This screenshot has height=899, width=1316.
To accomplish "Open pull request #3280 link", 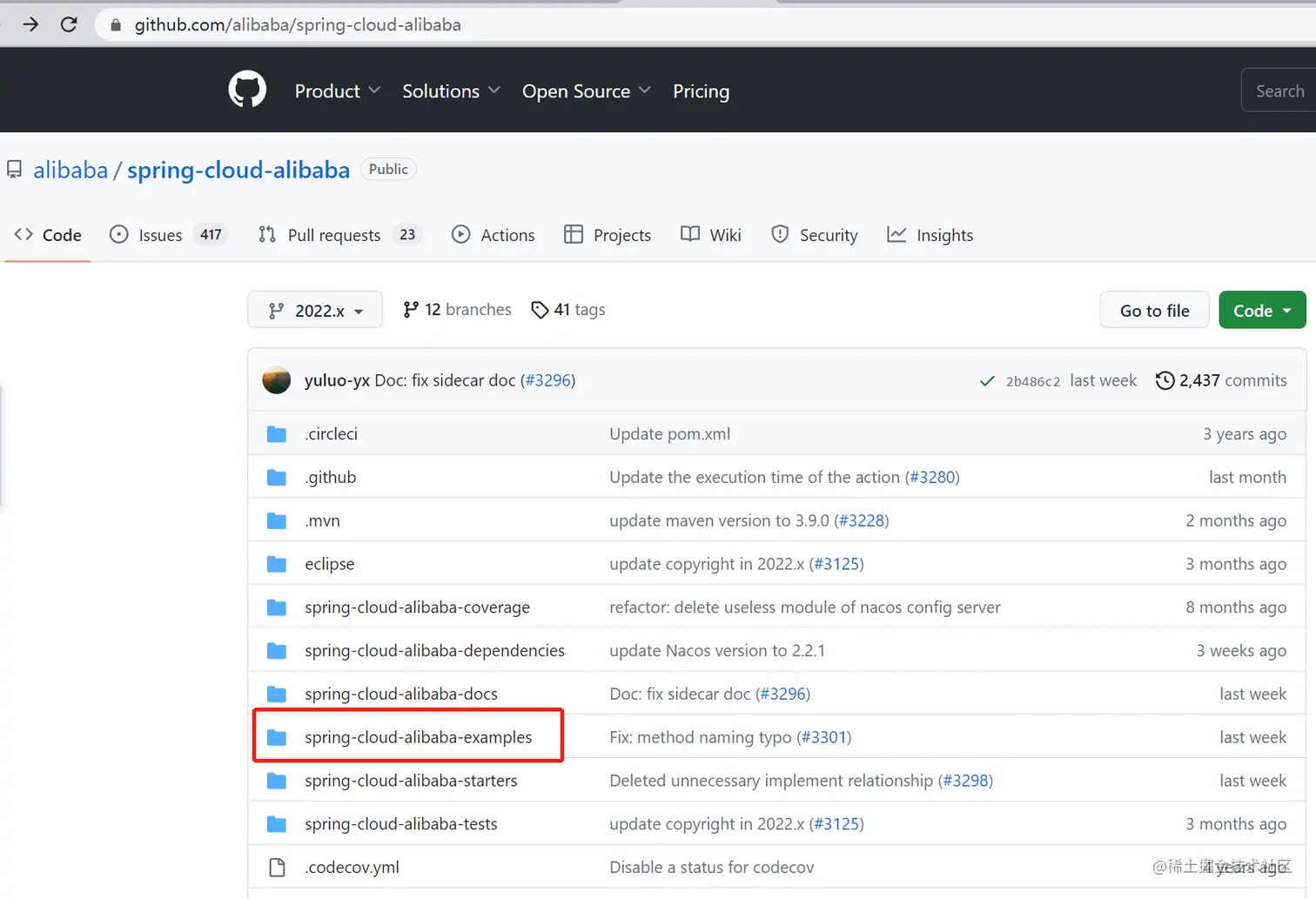I will [933, 478].
